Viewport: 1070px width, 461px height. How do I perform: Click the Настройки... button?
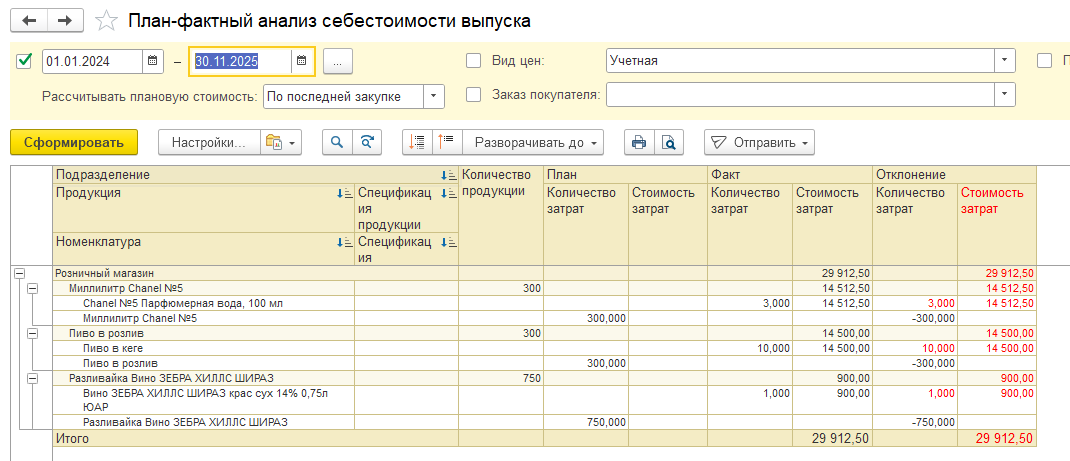point(209,142)
